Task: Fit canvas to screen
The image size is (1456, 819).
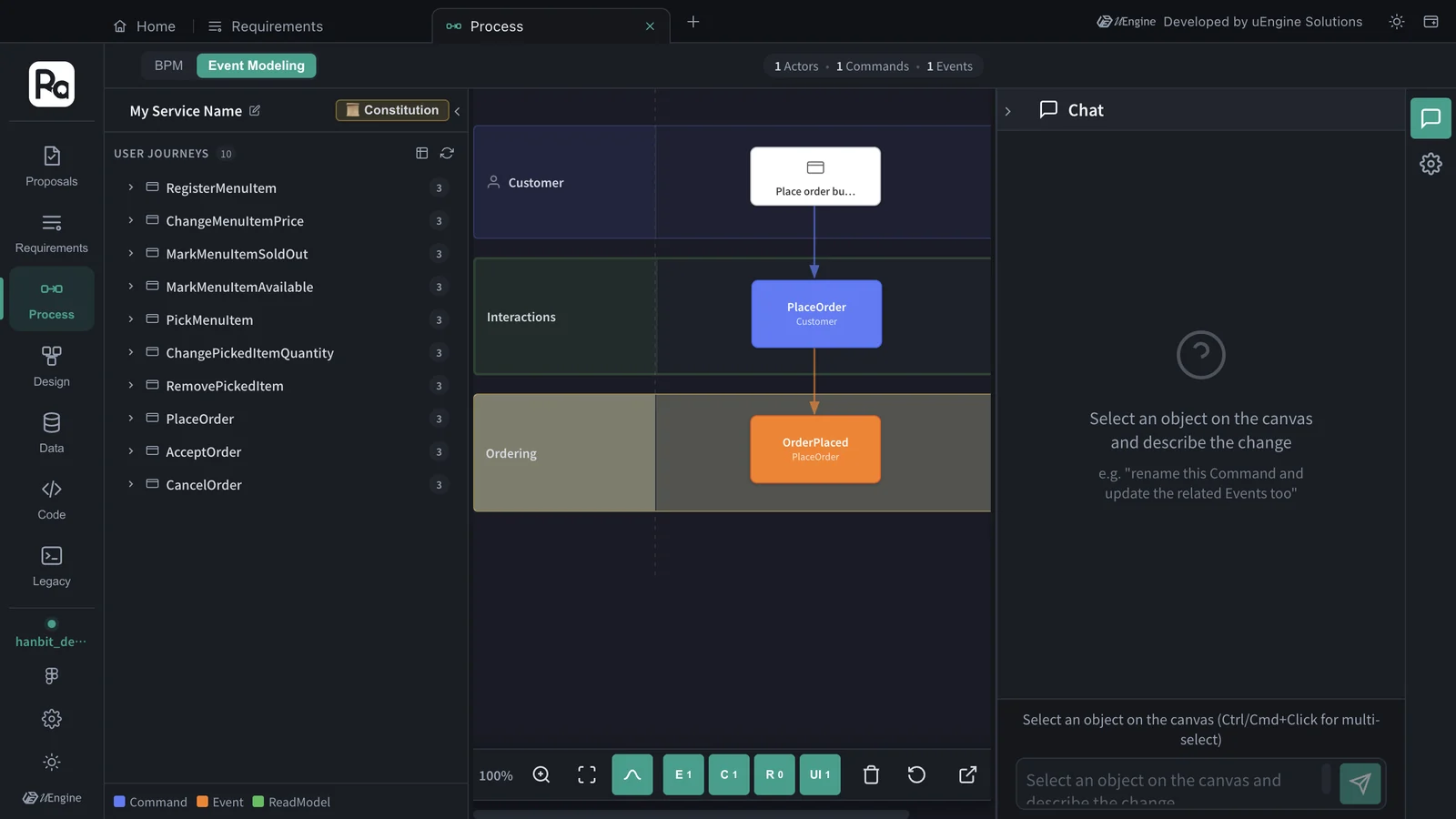Action: pyautogui.click(x=587, y=774)
